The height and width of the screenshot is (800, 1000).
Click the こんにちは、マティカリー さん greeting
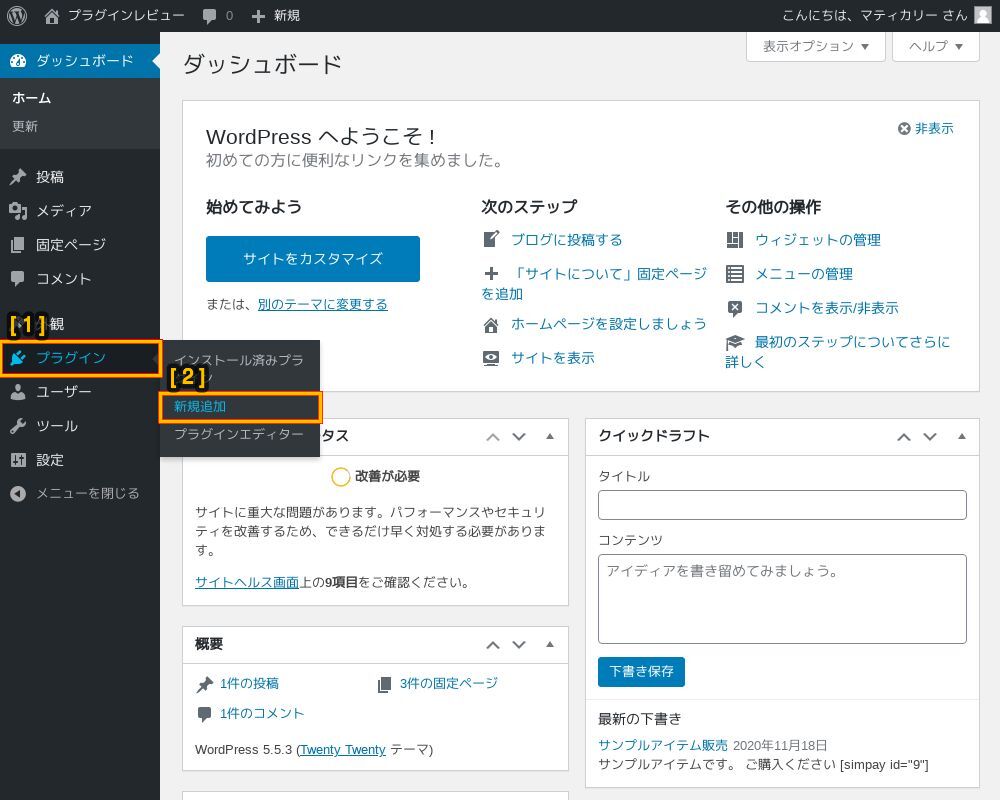pyautogui.click(x=874, y=15)
